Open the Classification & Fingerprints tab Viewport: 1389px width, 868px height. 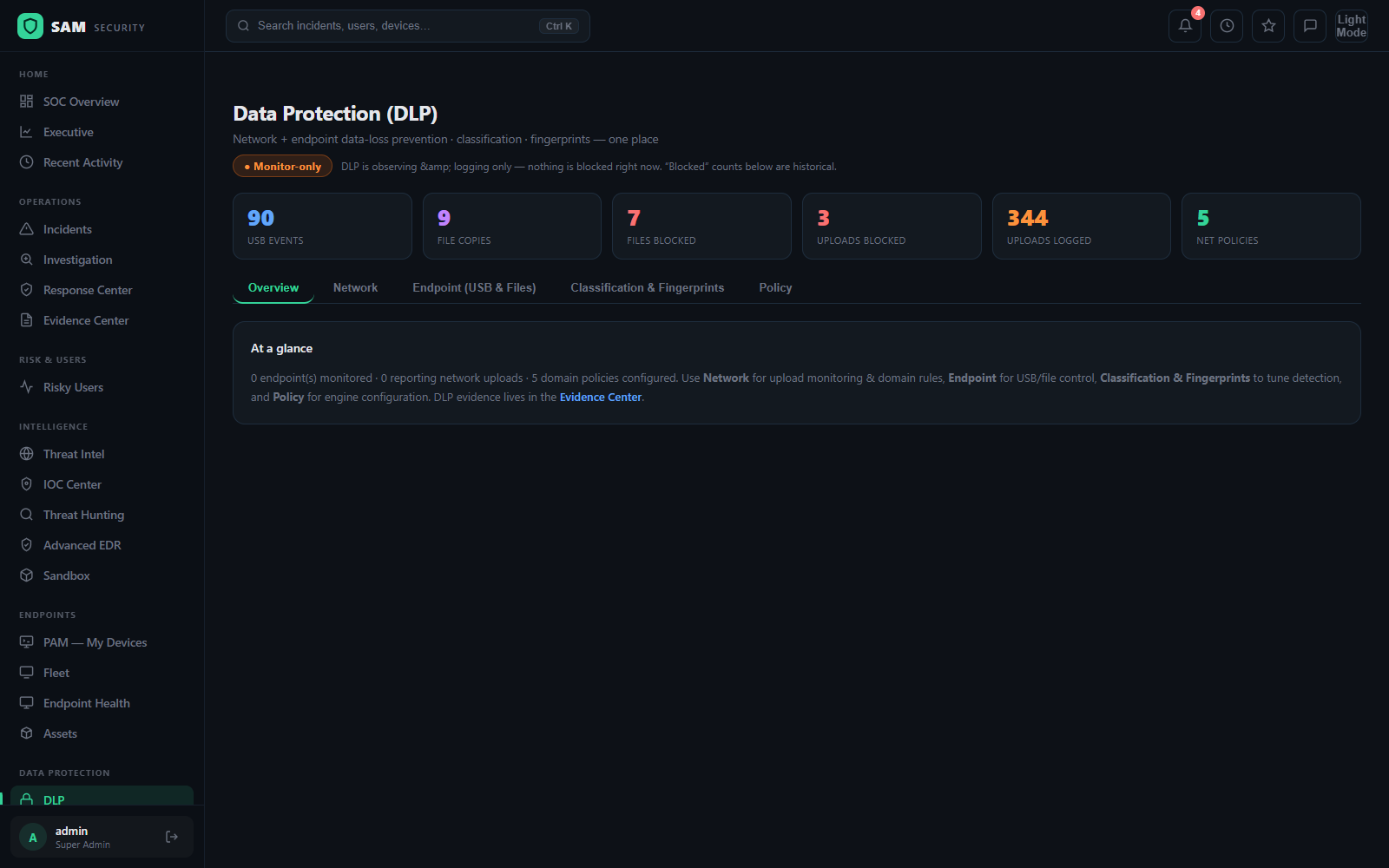(647, 288)
